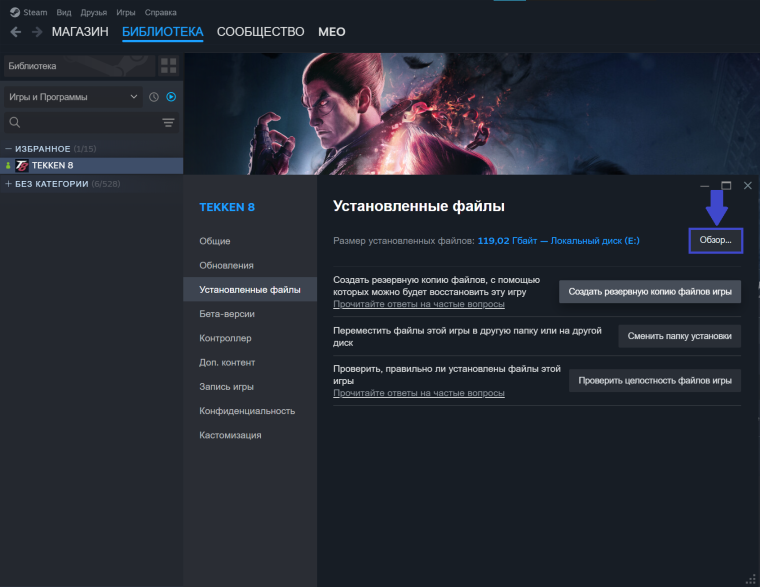Click the TEKKEN 8 properties title
This screenshot has width=760, height=587.
tap(227, 207)
